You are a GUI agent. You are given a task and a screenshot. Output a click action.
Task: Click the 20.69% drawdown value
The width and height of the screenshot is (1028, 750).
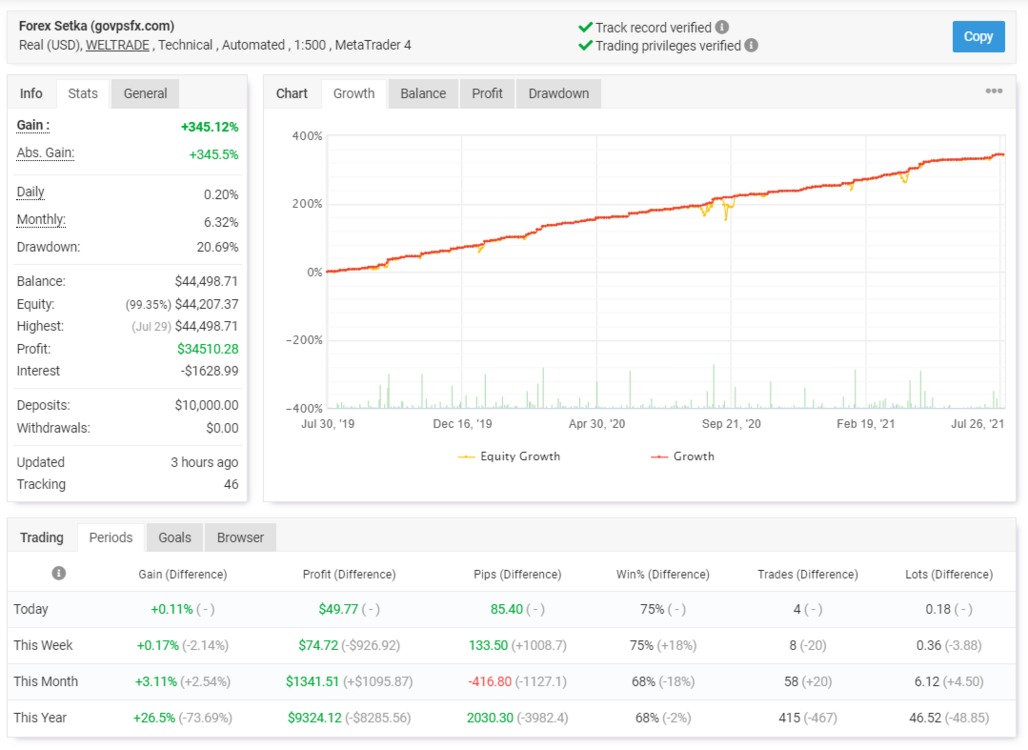[x=218, y=247]
